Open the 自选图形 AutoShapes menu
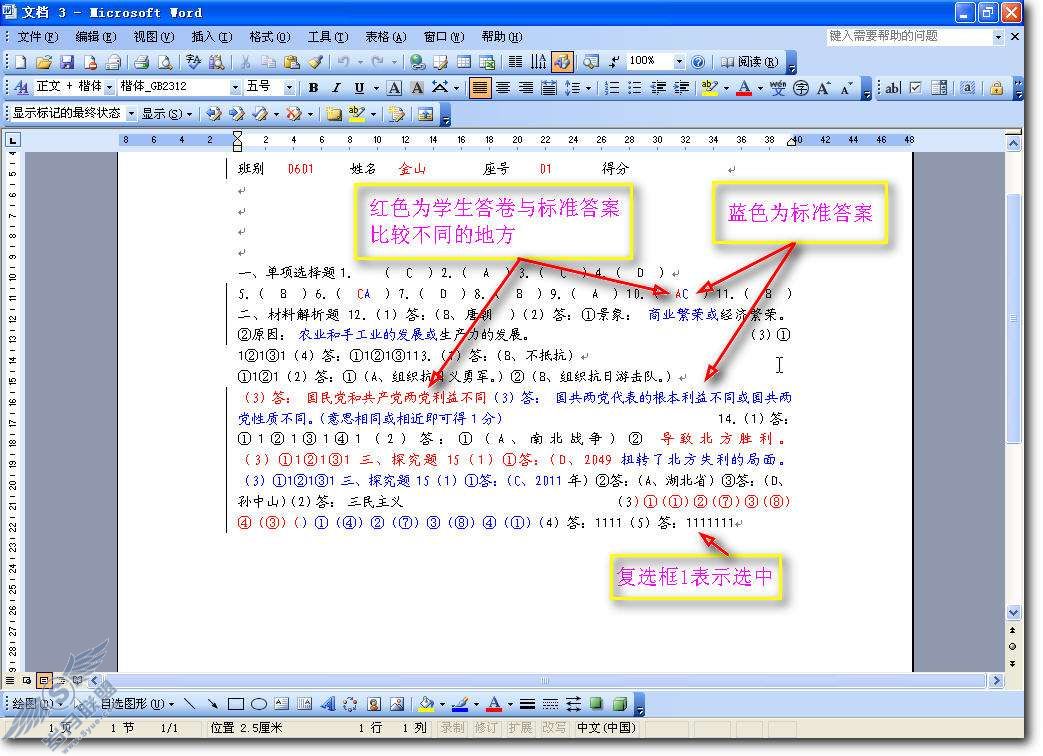The height and width of the screenshot is (756, 1043). (138, 703)
